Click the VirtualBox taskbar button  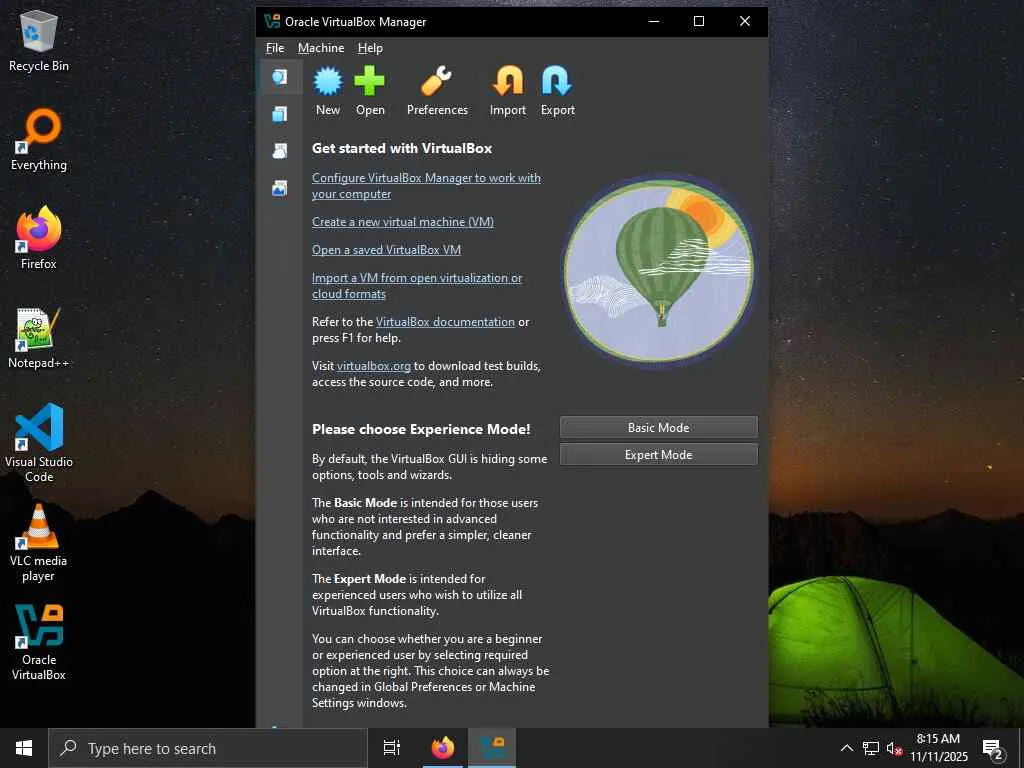click(492, 748)
